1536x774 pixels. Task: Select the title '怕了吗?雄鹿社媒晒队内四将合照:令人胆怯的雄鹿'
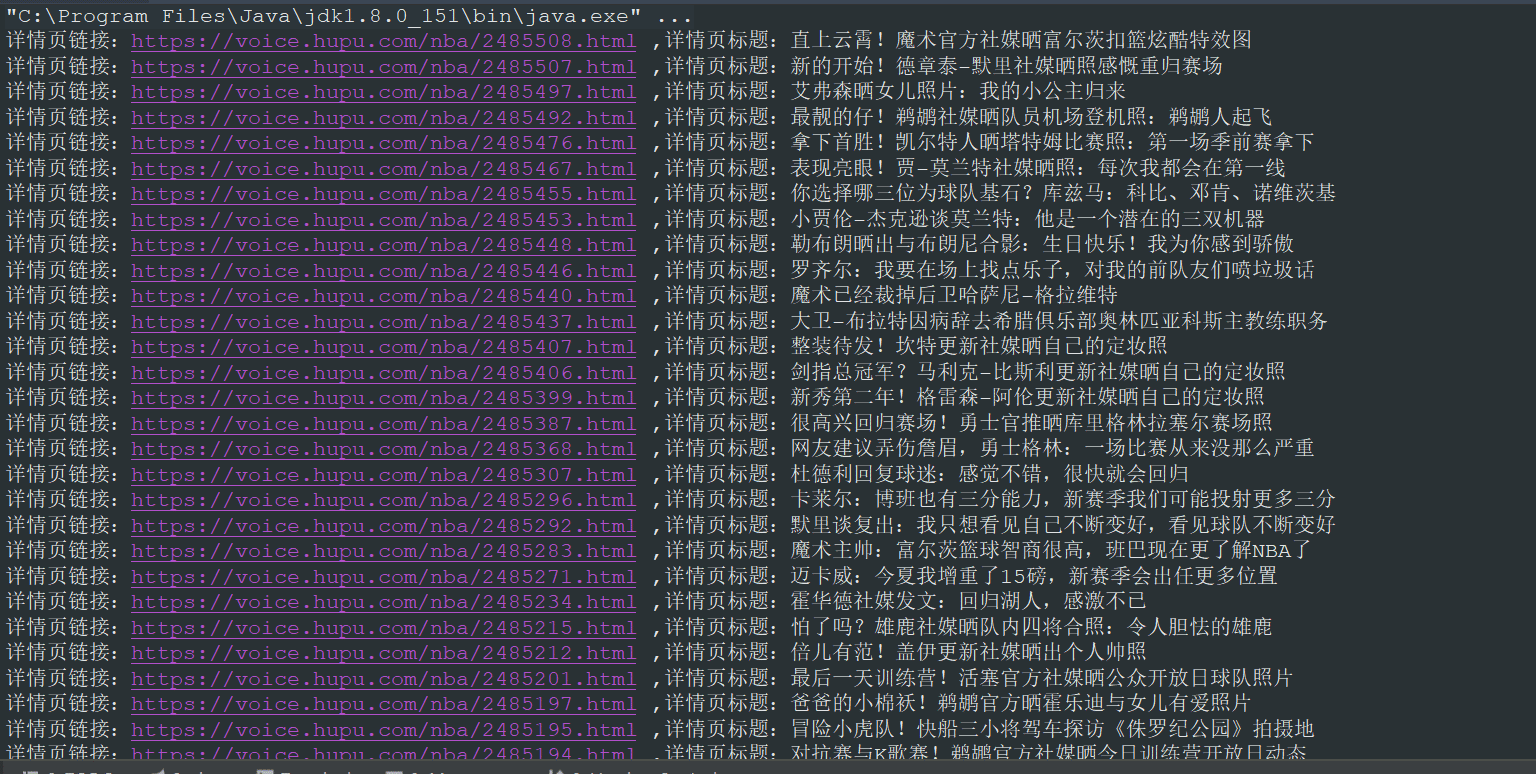[1031, 628]
